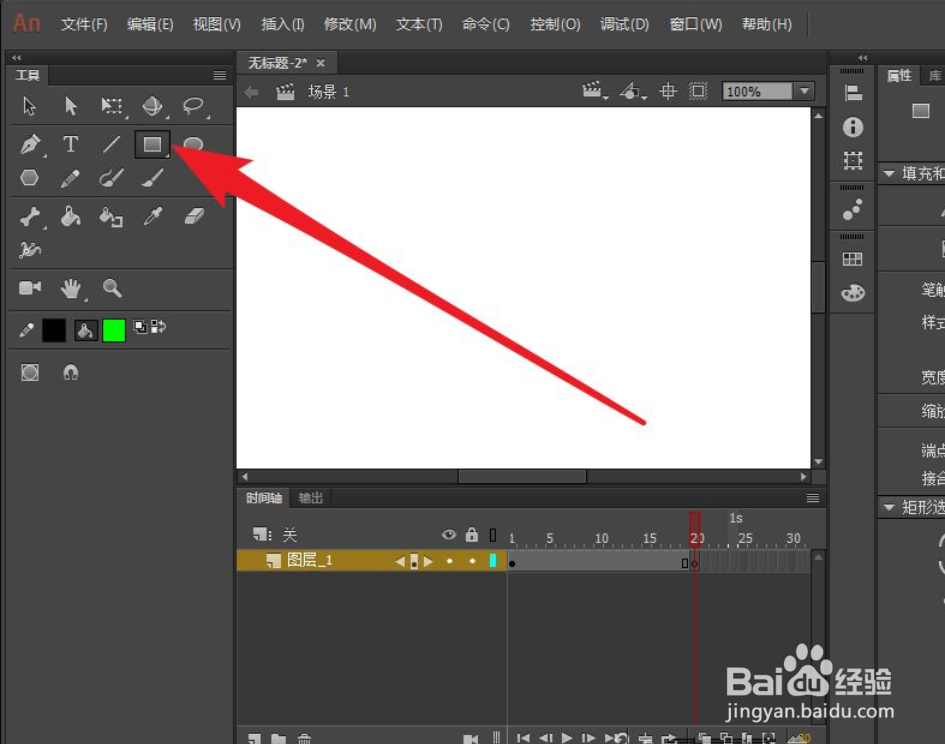Open the 窗口(W) menu
The width and height of the screenshot is (945, 744).
coord(695,25)
